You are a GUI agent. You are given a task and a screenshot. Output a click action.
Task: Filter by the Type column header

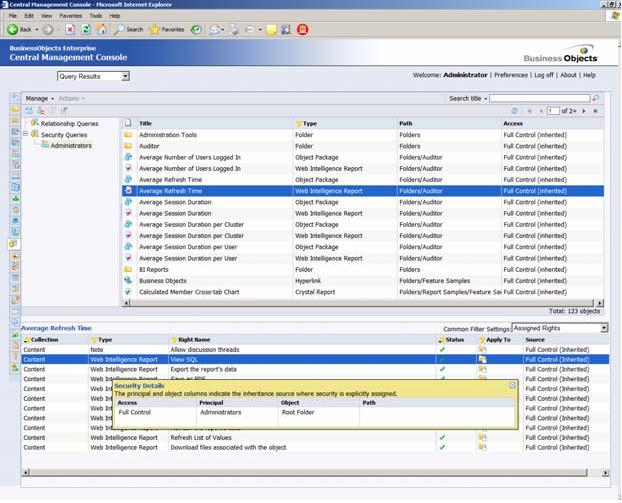tap(310, 123)
